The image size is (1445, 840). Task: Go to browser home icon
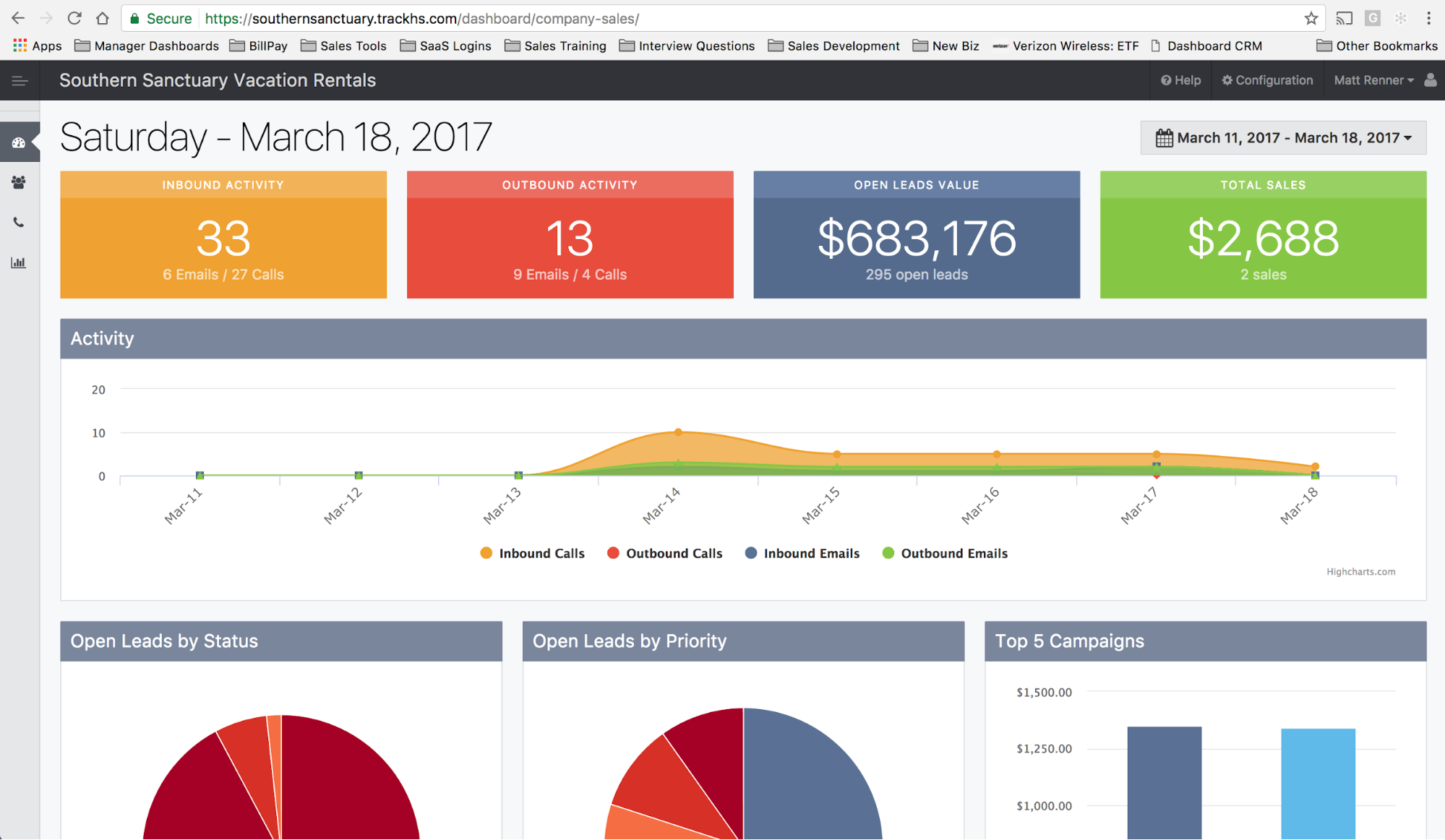coord(103,19)
